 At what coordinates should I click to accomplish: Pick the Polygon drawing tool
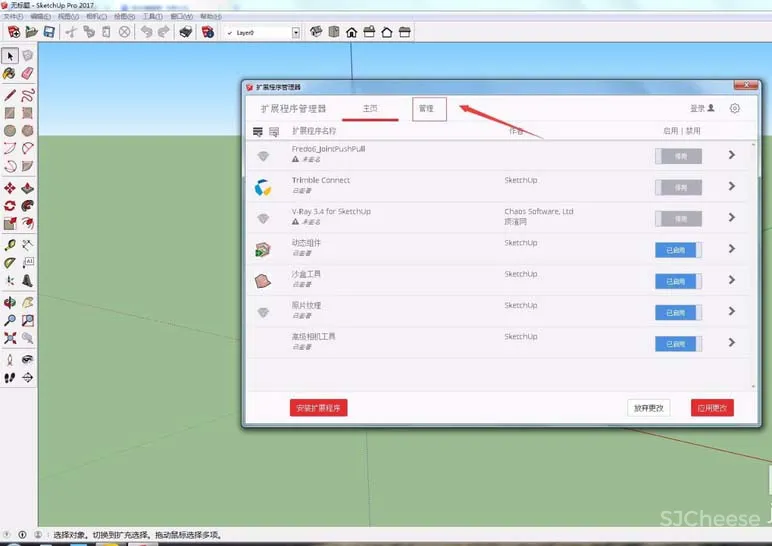point(28,130)
